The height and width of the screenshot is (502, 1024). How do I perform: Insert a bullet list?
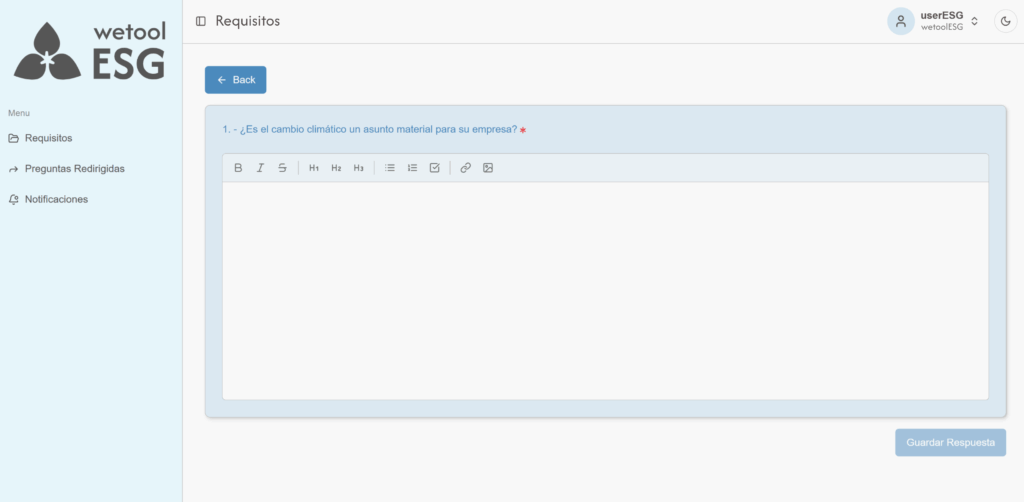pyautogui.click(x=390, y=168)
